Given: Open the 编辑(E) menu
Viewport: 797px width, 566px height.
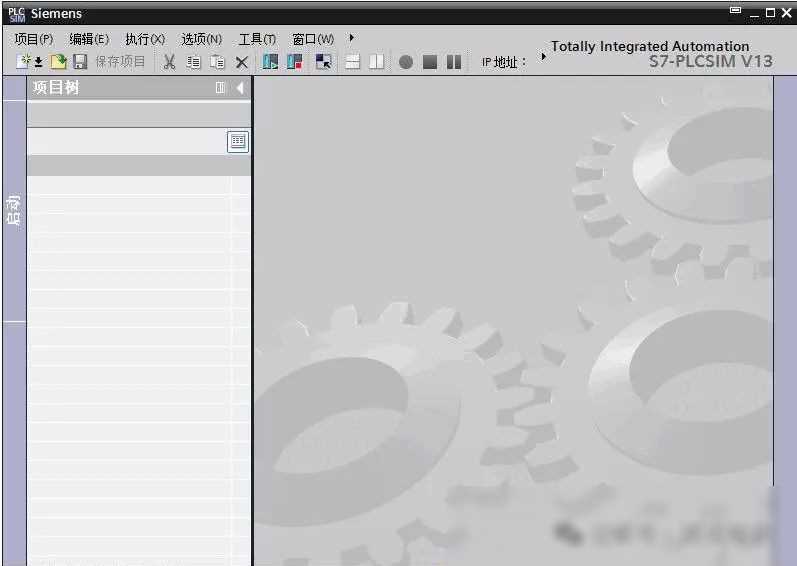Looking at the screenshot, I should [x=89, y=39].
